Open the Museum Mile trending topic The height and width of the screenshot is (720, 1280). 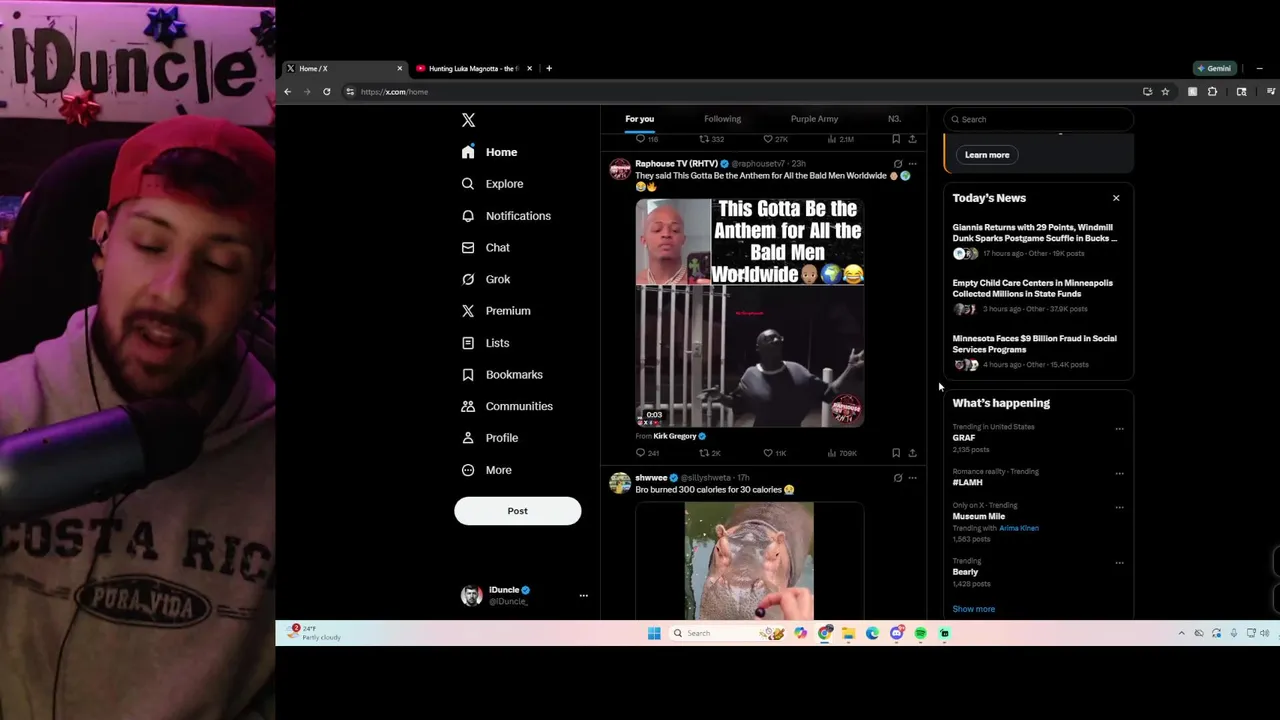978,516
